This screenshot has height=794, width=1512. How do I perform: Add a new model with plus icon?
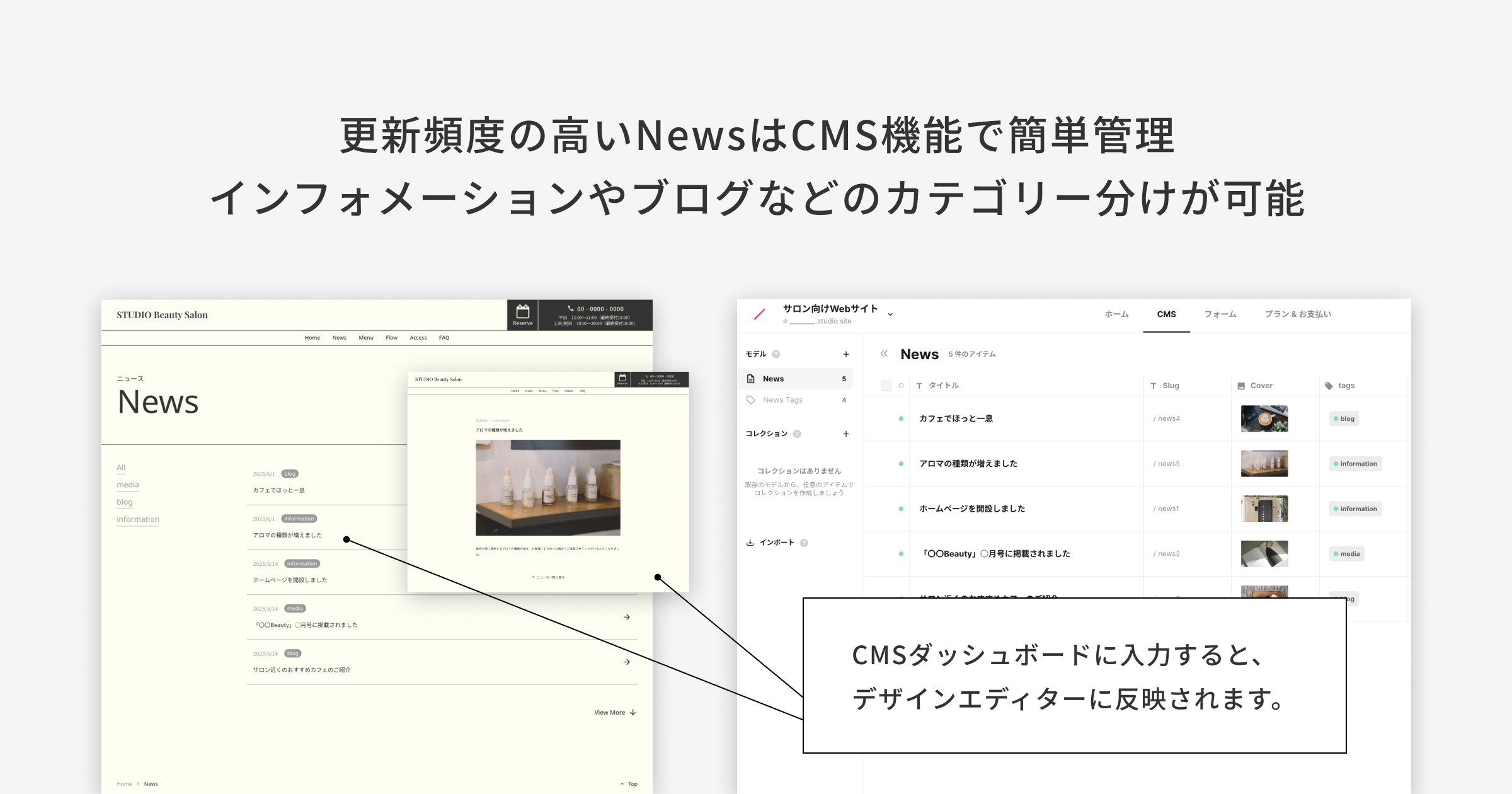click(846, 354)
